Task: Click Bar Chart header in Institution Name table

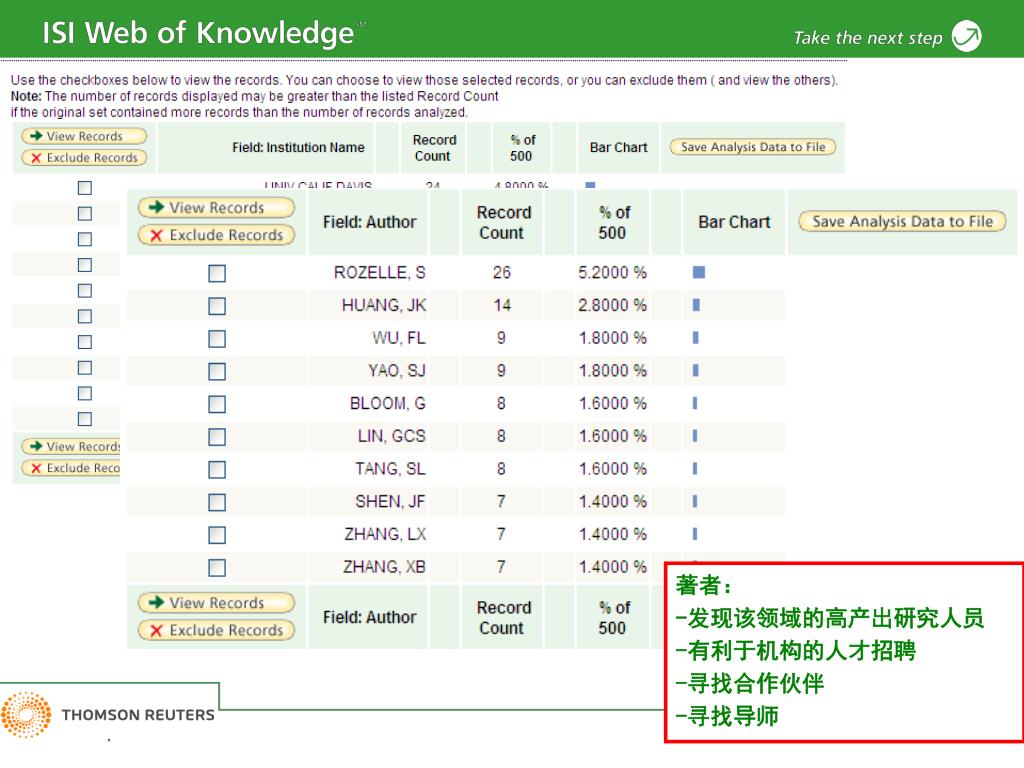Action: (618, 148)
